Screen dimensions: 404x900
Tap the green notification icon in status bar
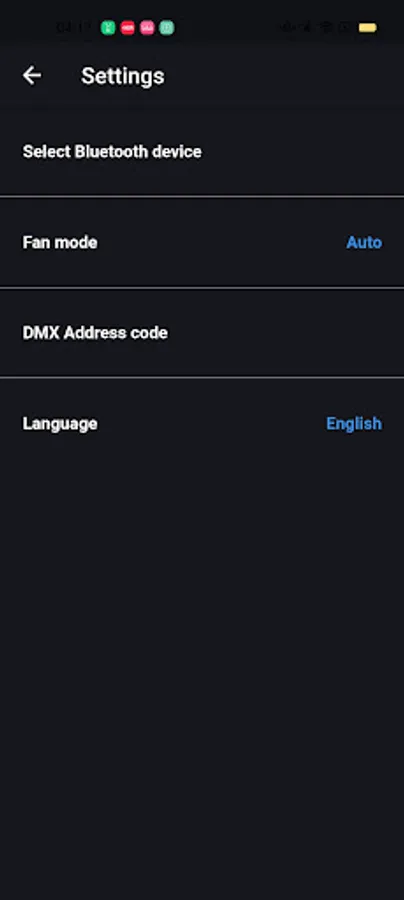(x=108, y=28)
